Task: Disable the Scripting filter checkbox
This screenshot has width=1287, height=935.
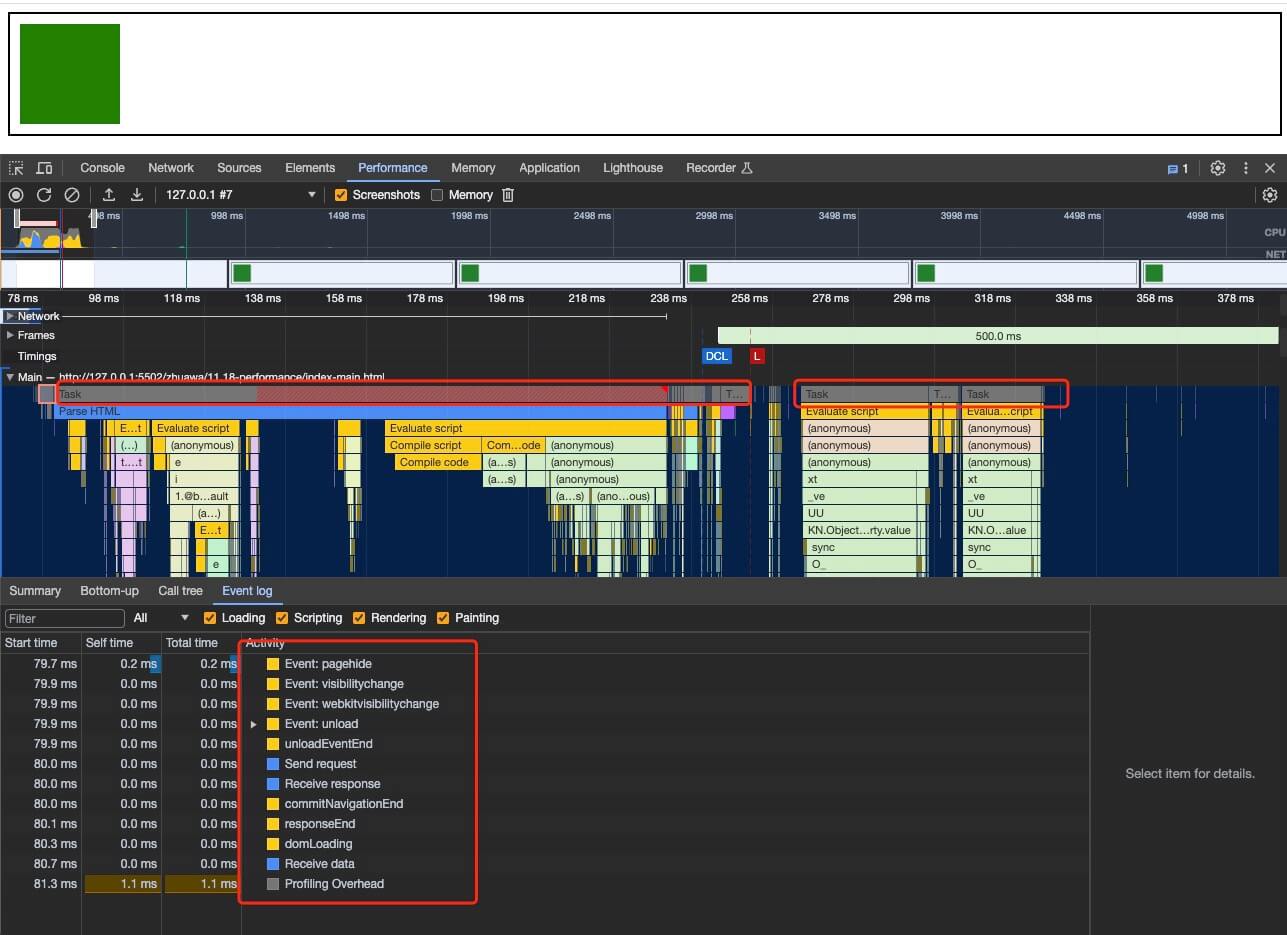Action: [x=284, y=618]
